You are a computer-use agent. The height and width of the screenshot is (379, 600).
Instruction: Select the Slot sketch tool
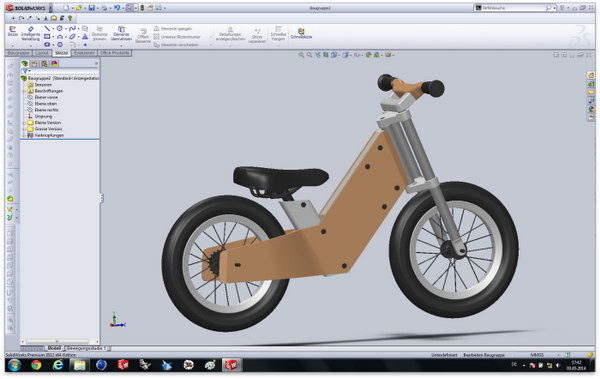pos(47,44)
